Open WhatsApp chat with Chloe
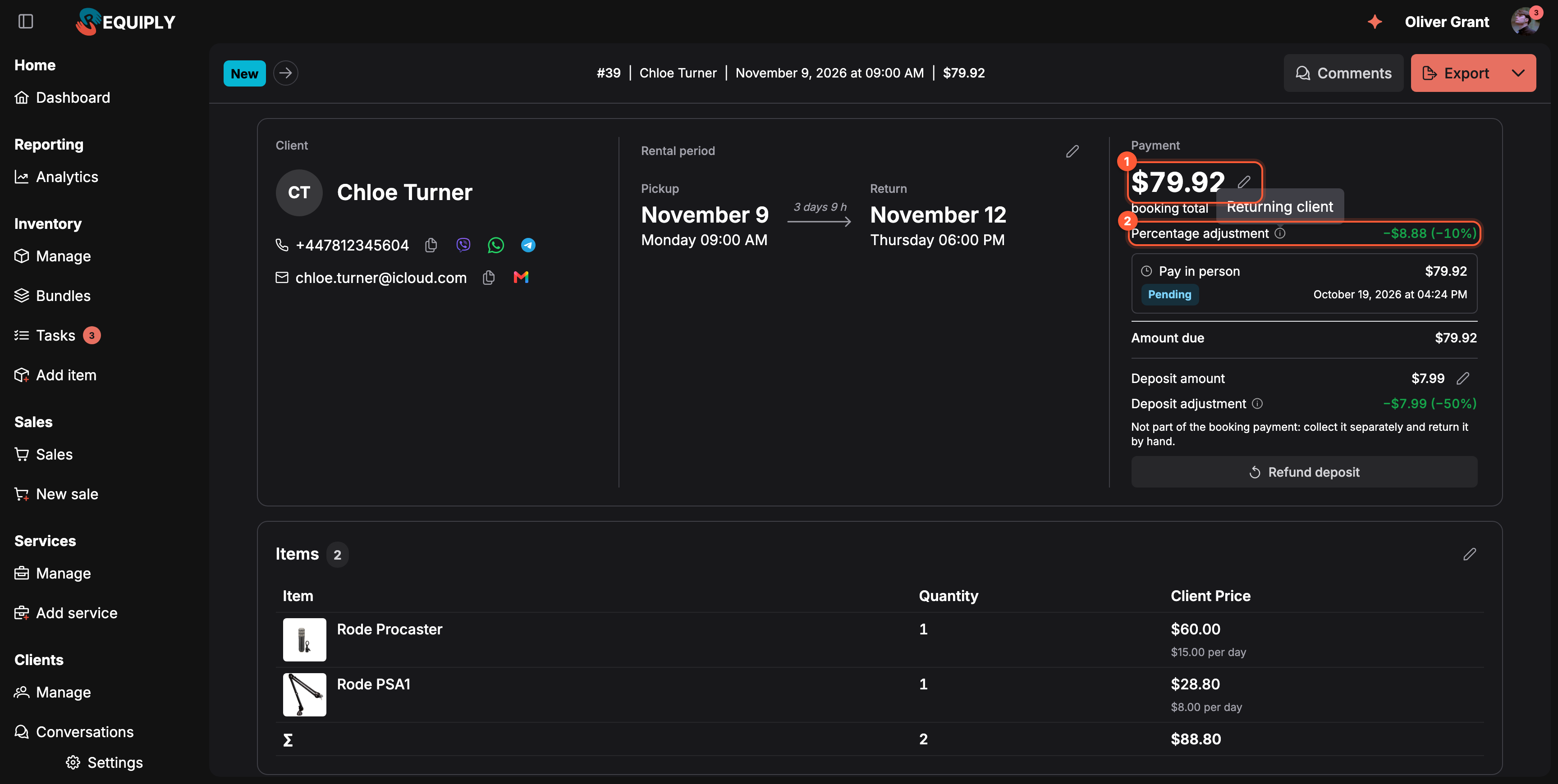Image resolution: width=1558 pixels, height=784 pixels. tap(495, 245)
